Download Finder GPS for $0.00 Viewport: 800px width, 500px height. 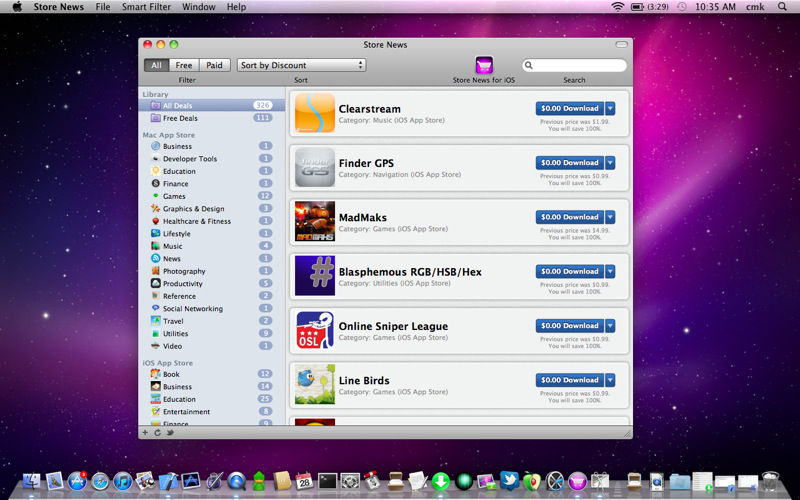click(569, 163)
